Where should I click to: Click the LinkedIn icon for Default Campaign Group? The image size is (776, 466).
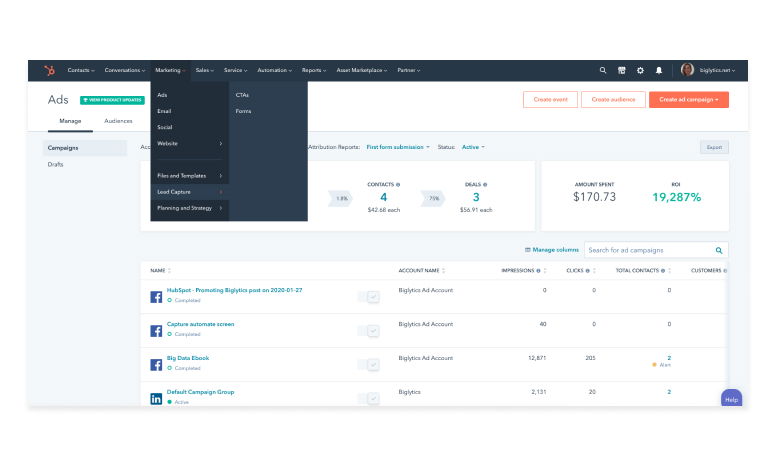(156, 399)
